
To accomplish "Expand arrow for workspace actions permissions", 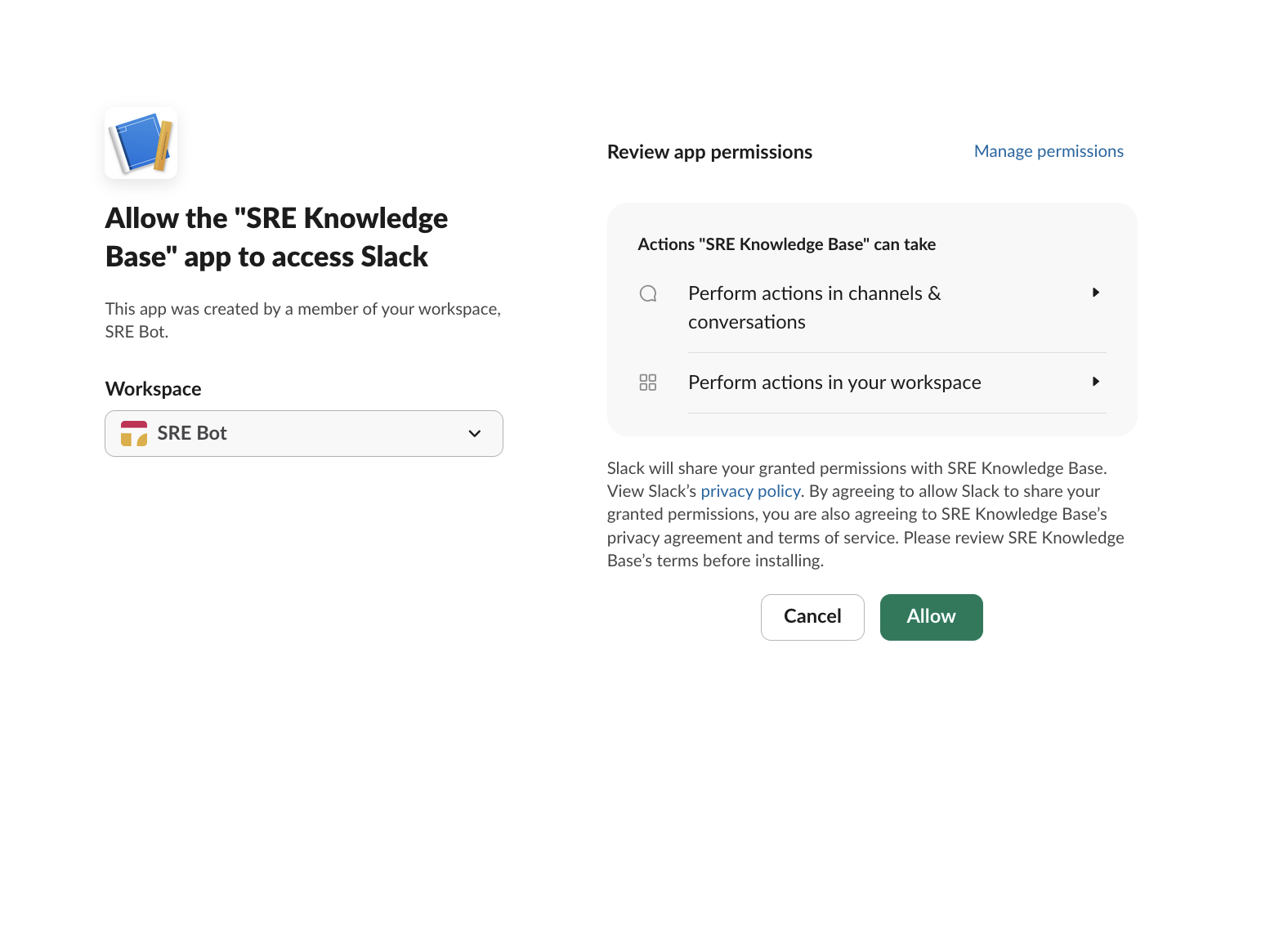I will (x=1096, y=382).
